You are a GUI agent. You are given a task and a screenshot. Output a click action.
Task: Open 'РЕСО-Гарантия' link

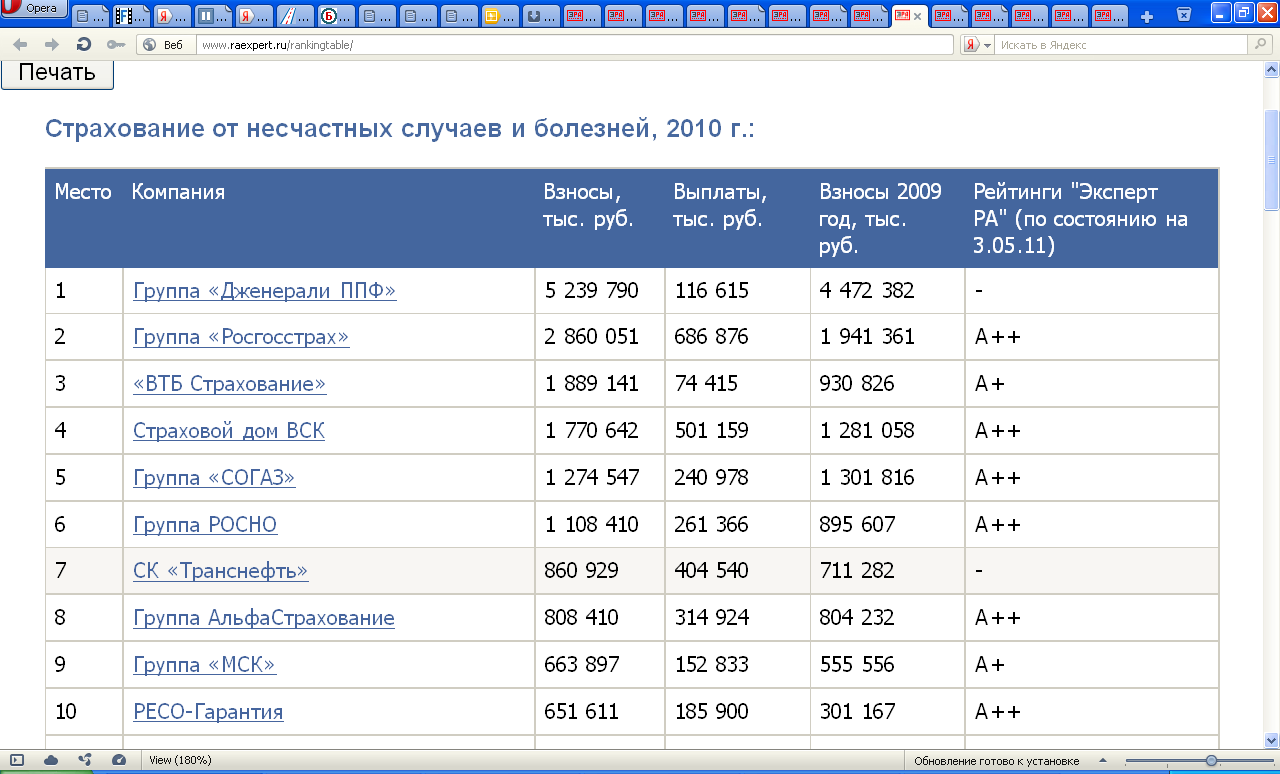pos(208,712)
